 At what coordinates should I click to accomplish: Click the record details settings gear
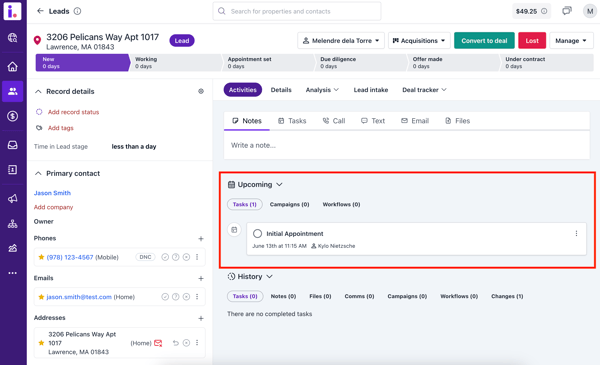(x=201, y=91)
